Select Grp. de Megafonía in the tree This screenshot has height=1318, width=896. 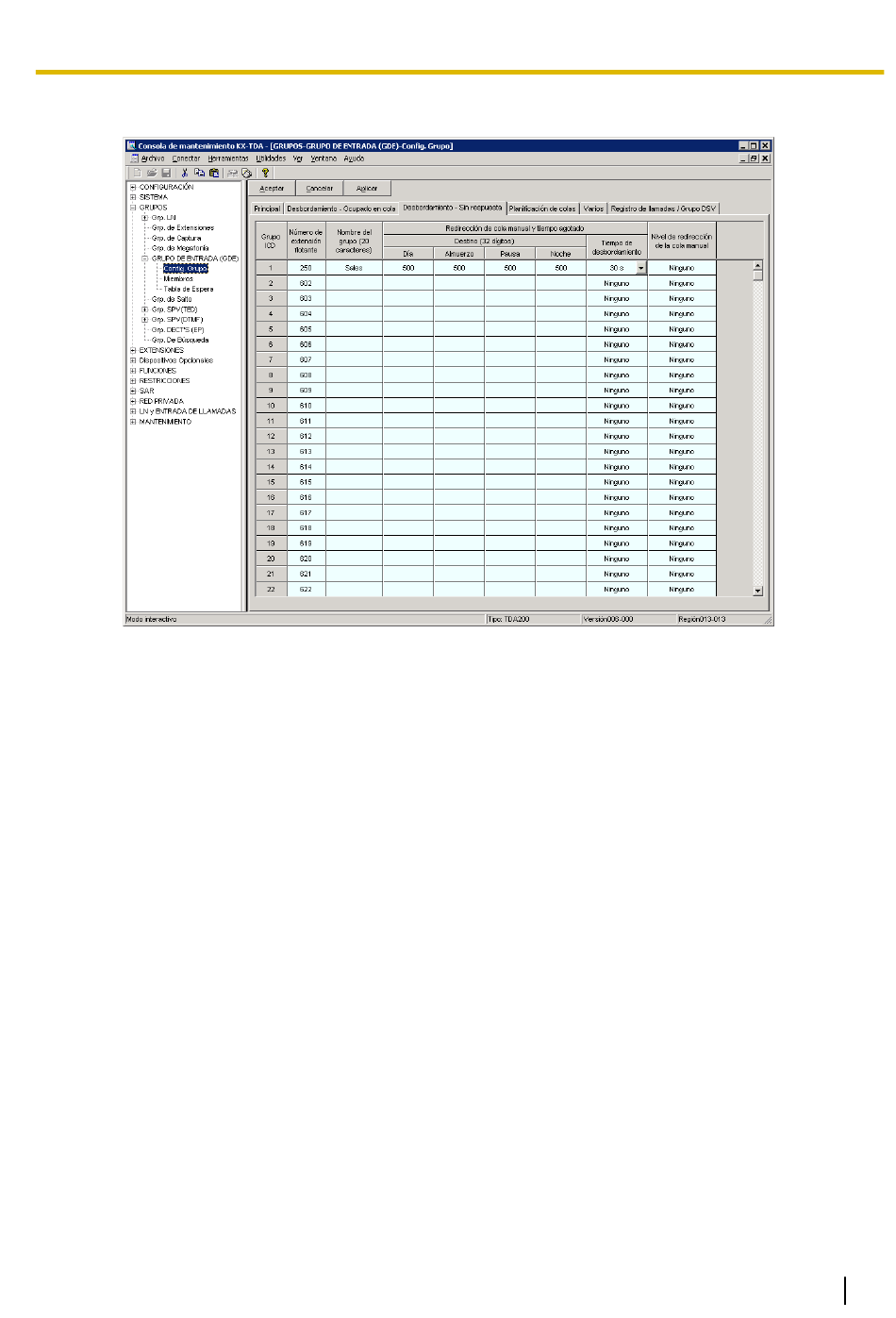click(180, 248)
